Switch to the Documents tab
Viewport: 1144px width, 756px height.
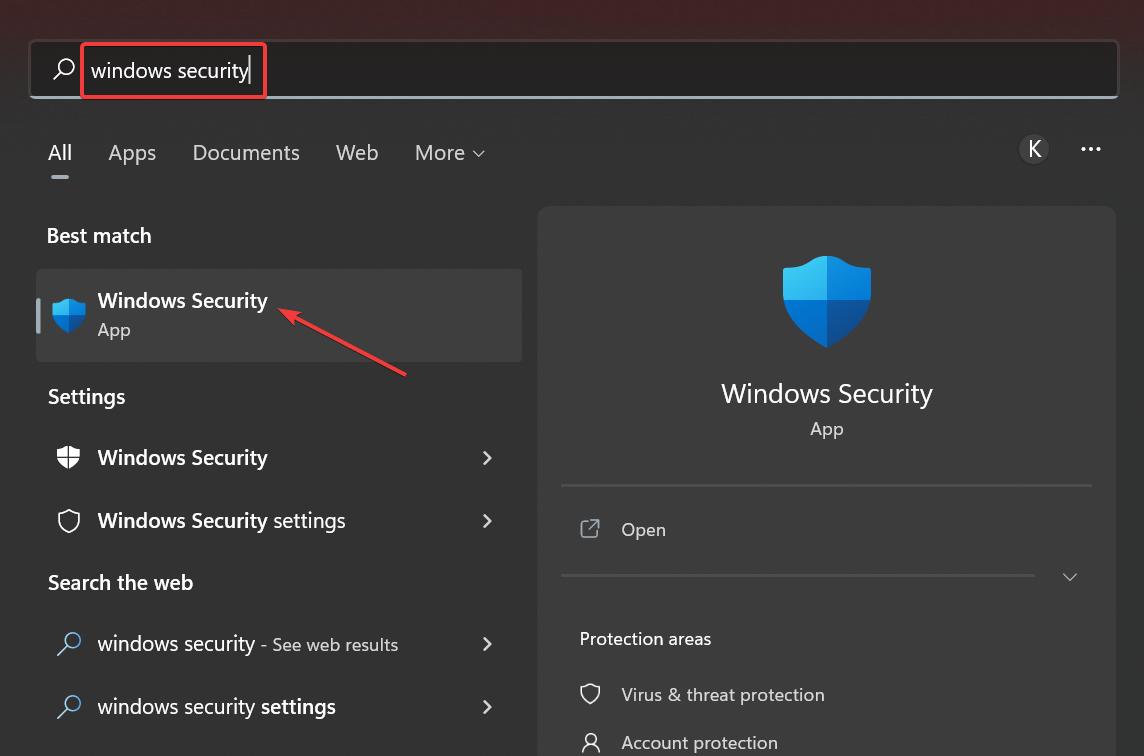[x=246, y=153]
